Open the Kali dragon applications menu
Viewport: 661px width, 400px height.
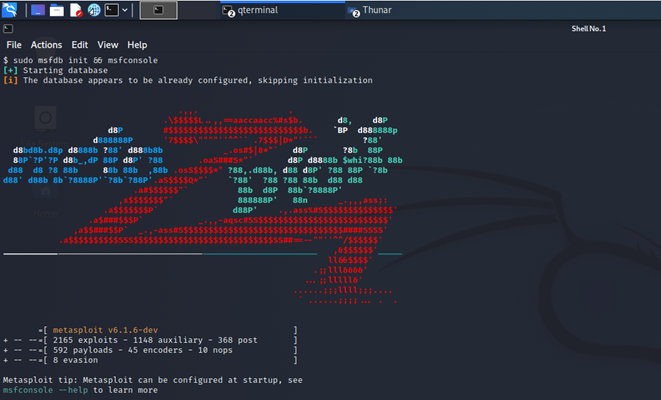pyautogui.click(x=9, y=10)
